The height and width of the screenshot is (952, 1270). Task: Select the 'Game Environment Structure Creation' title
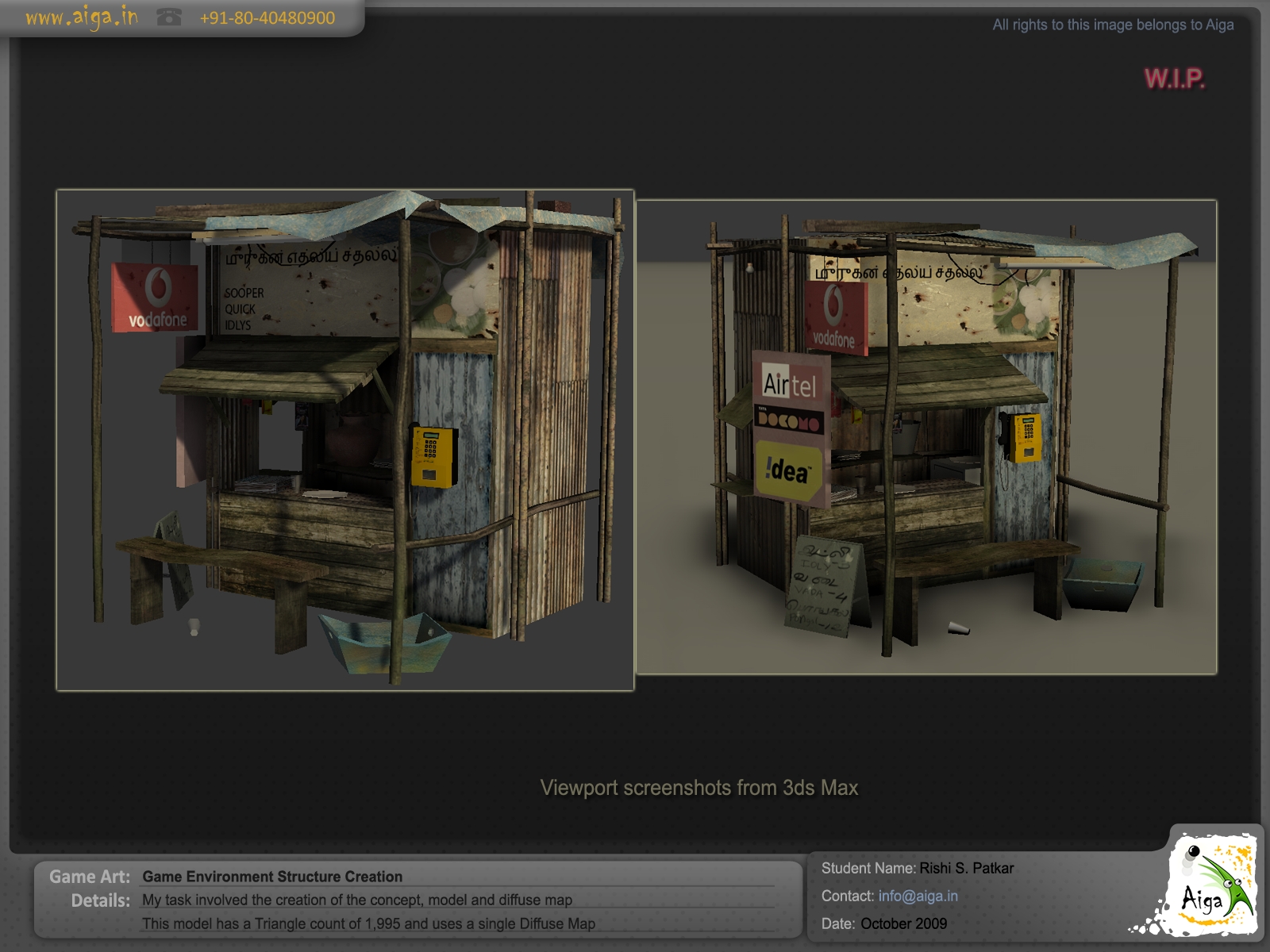(272, 877)
